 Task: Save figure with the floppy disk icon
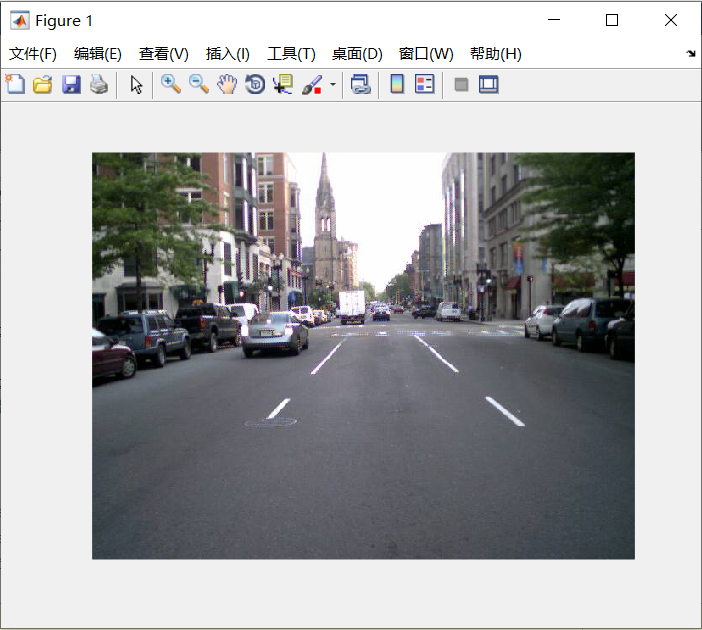[x=71, y=84]
